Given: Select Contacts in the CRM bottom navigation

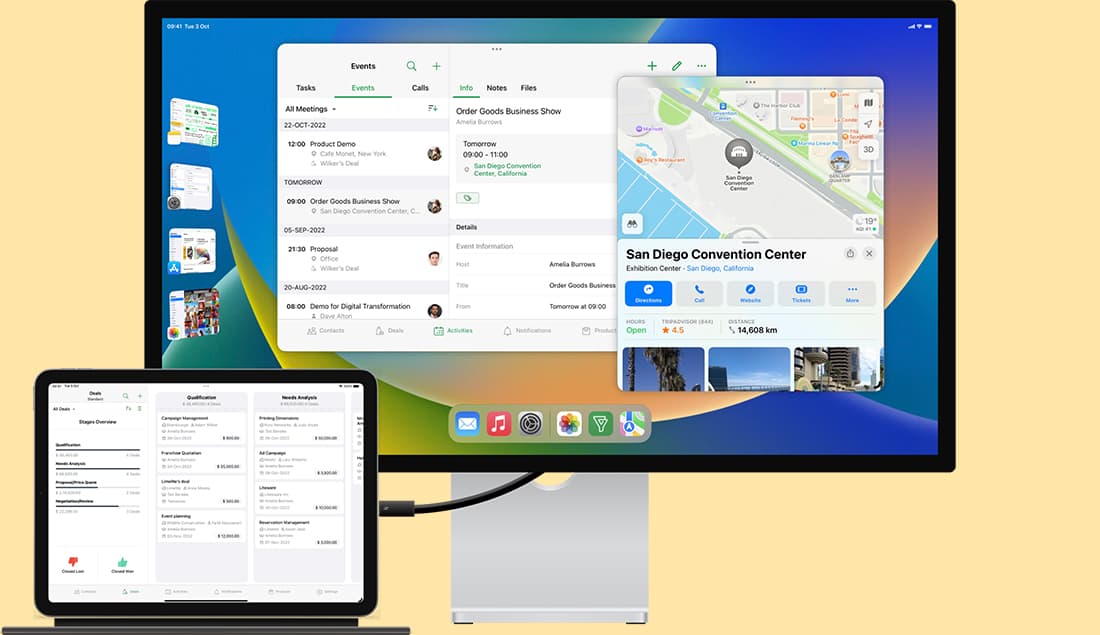Looking at the screenshot, I should pyautogui.click(x=327, y=331).
